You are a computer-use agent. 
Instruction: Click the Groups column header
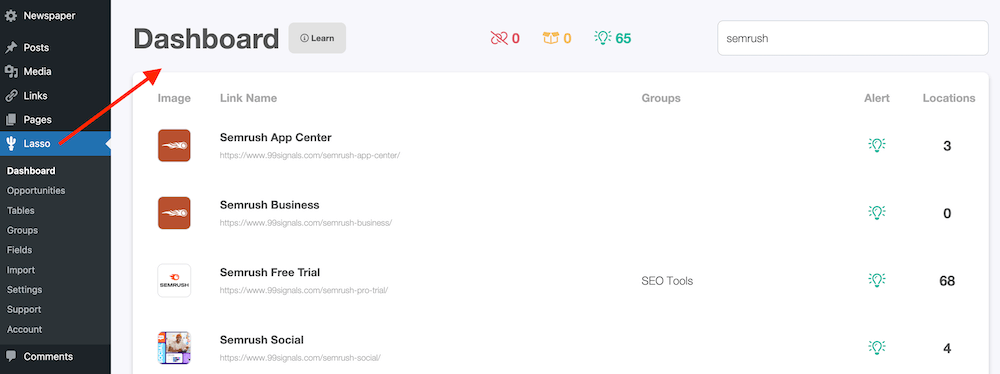[x=661, y=98]
